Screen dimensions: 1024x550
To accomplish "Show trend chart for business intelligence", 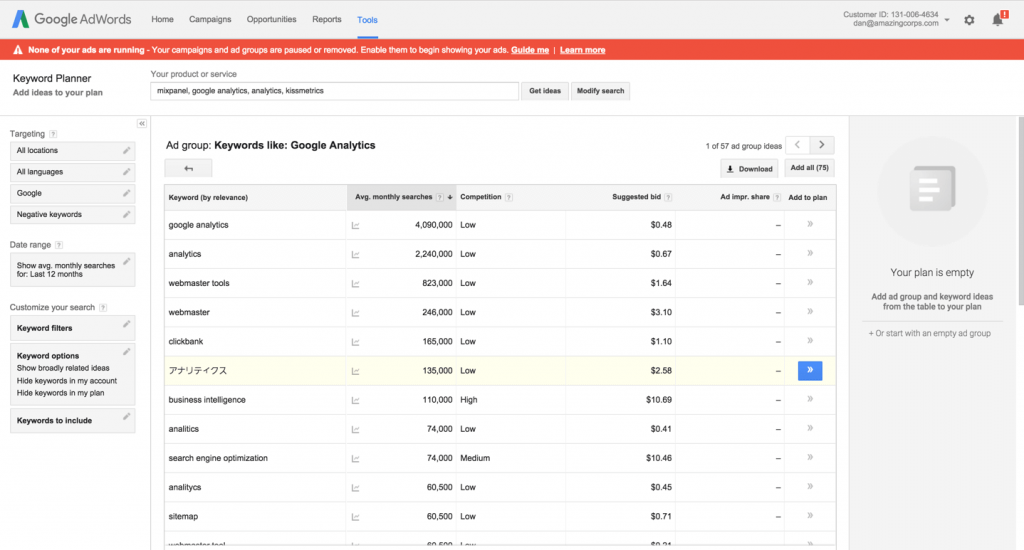I will [355, 400].
